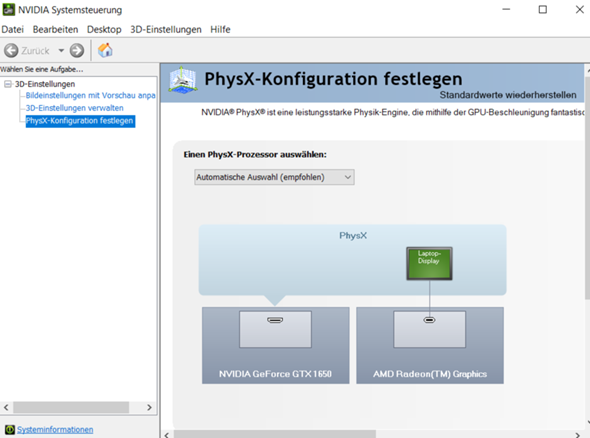The width and height of the screenshot is (590, 438).
Task: Open the Hilfe menu
Action: [220, 29]
